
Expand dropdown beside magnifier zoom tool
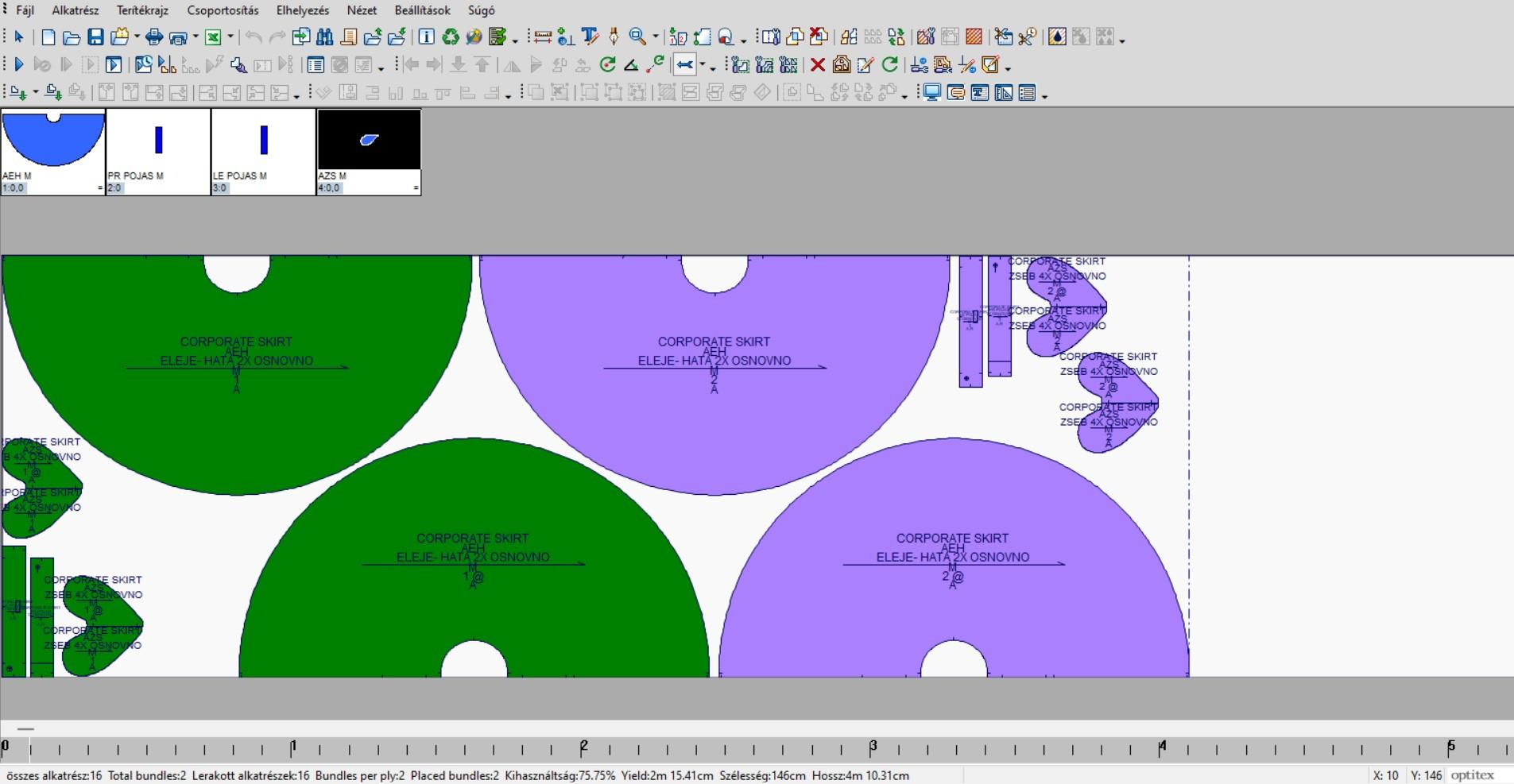pyautogui.click(x=655, y=37)
